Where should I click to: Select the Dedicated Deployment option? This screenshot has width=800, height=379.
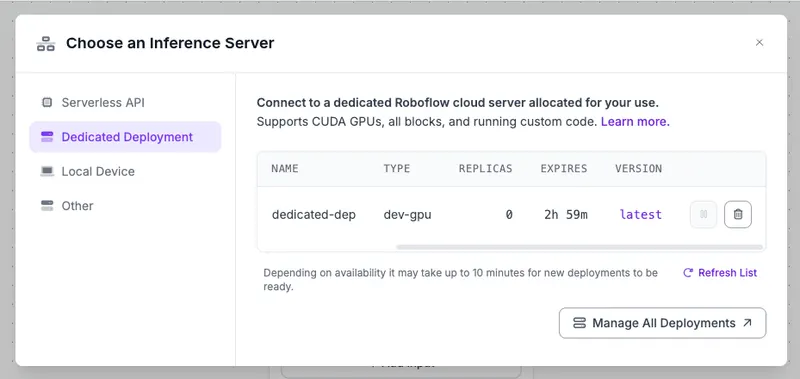(x=125, y=137)
